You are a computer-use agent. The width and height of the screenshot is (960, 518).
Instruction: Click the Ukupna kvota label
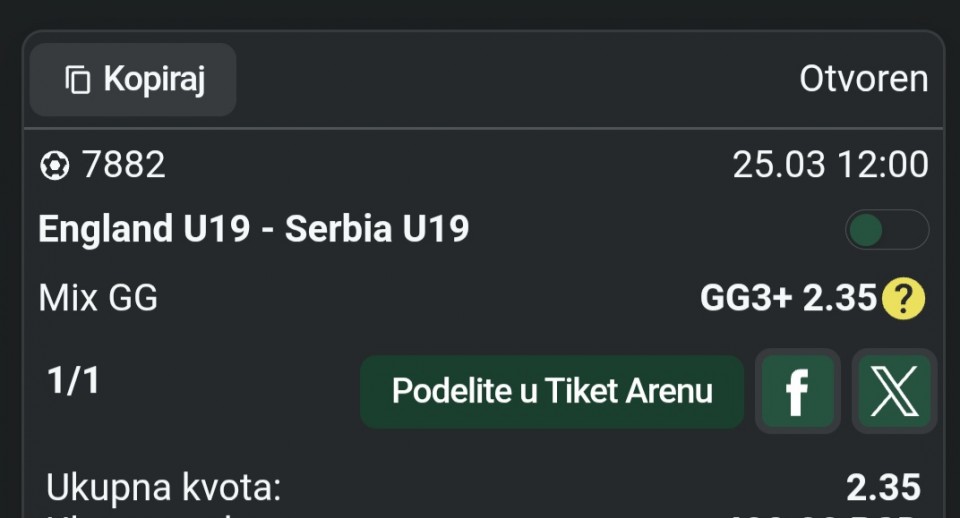164,488
